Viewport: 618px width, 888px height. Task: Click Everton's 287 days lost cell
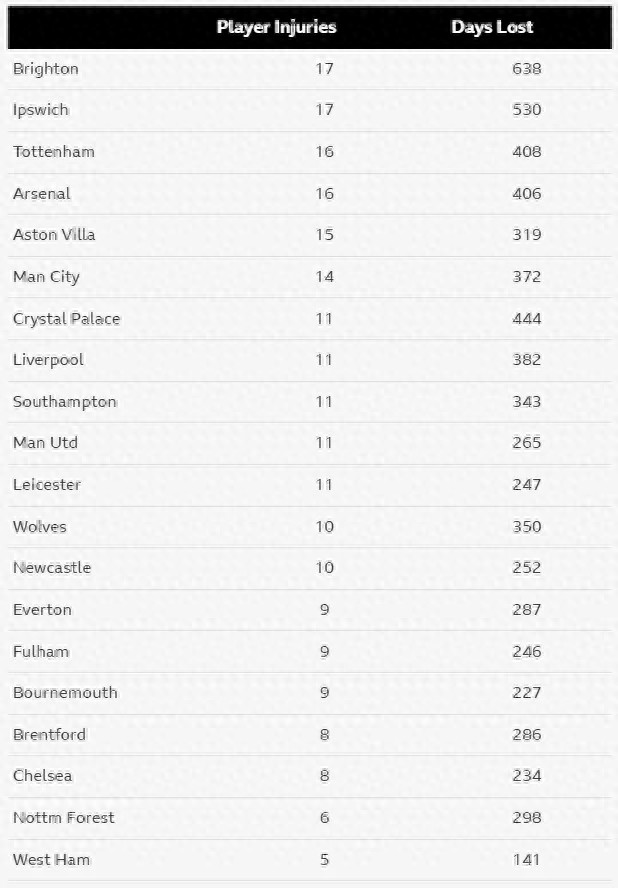[x=526, y=610]
